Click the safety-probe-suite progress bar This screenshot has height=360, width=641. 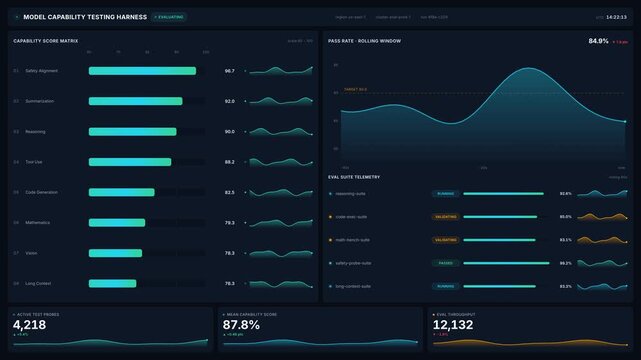click(x=507, y=264)
